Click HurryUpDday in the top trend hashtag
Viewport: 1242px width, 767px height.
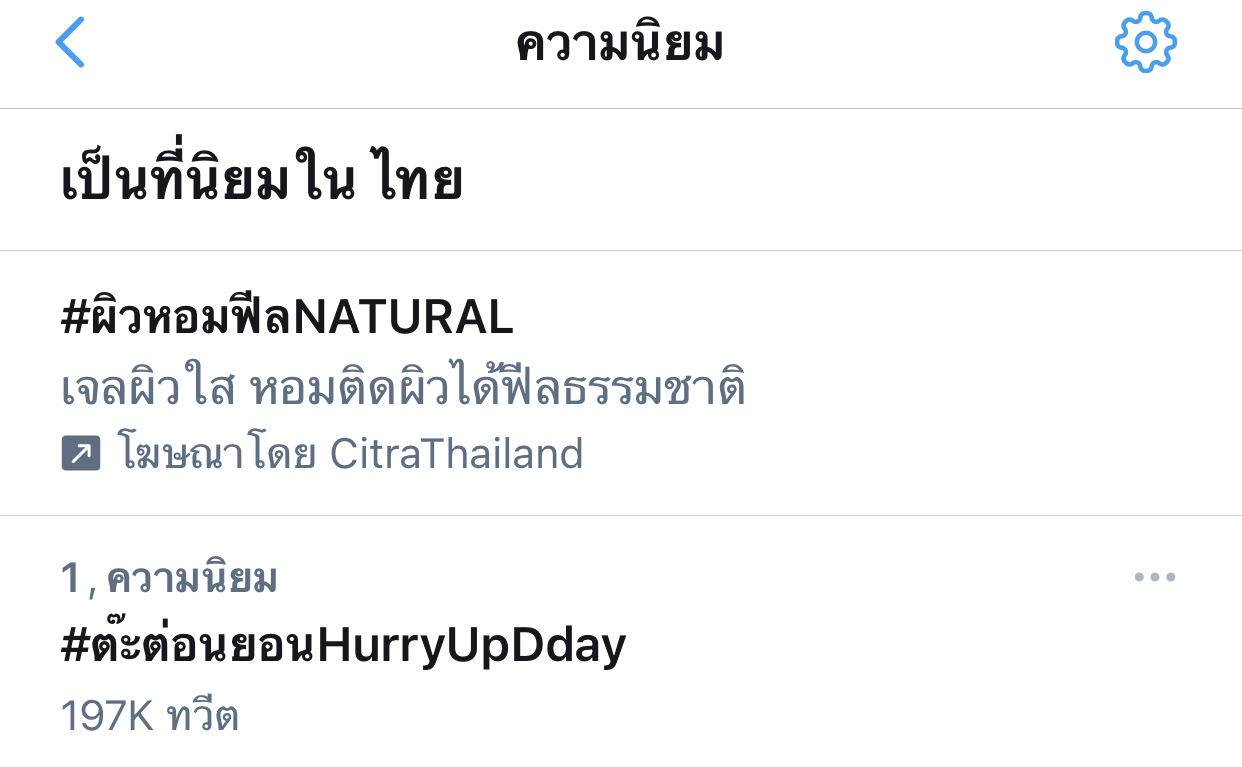471,647
